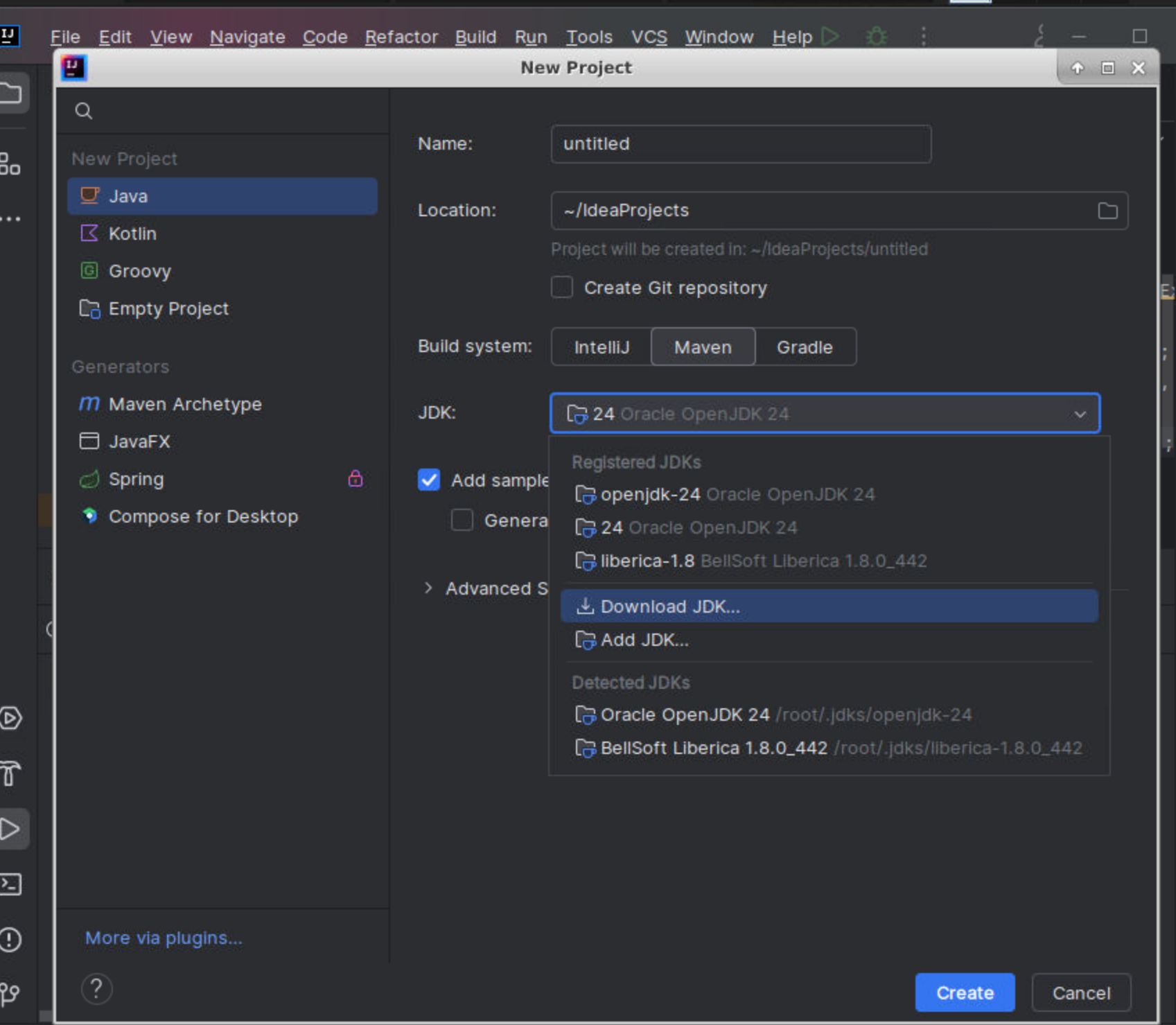The image size is (1176, 1025).
Task: Enable Create Git repository checkbox
Action: click(562, 287)
